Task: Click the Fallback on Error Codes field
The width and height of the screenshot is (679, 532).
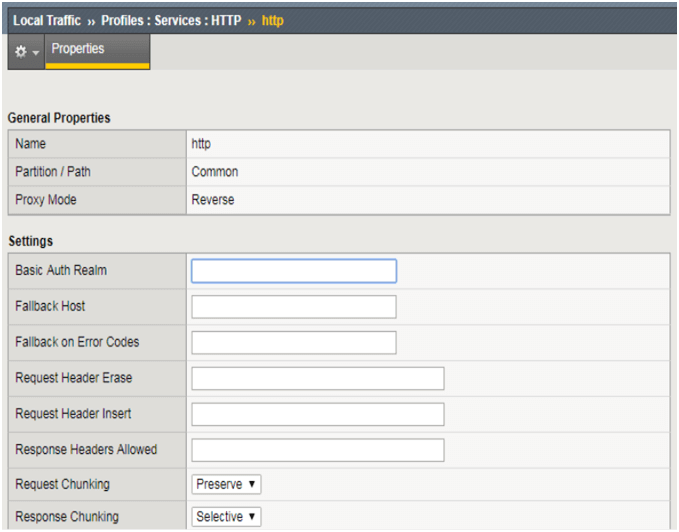Action: [294, 343]
